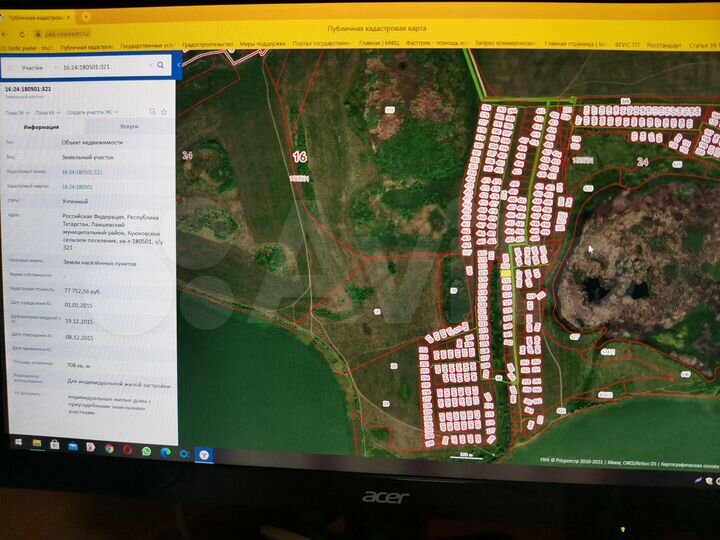Reload the page with browser refresh icon

[x=12, y=32]
